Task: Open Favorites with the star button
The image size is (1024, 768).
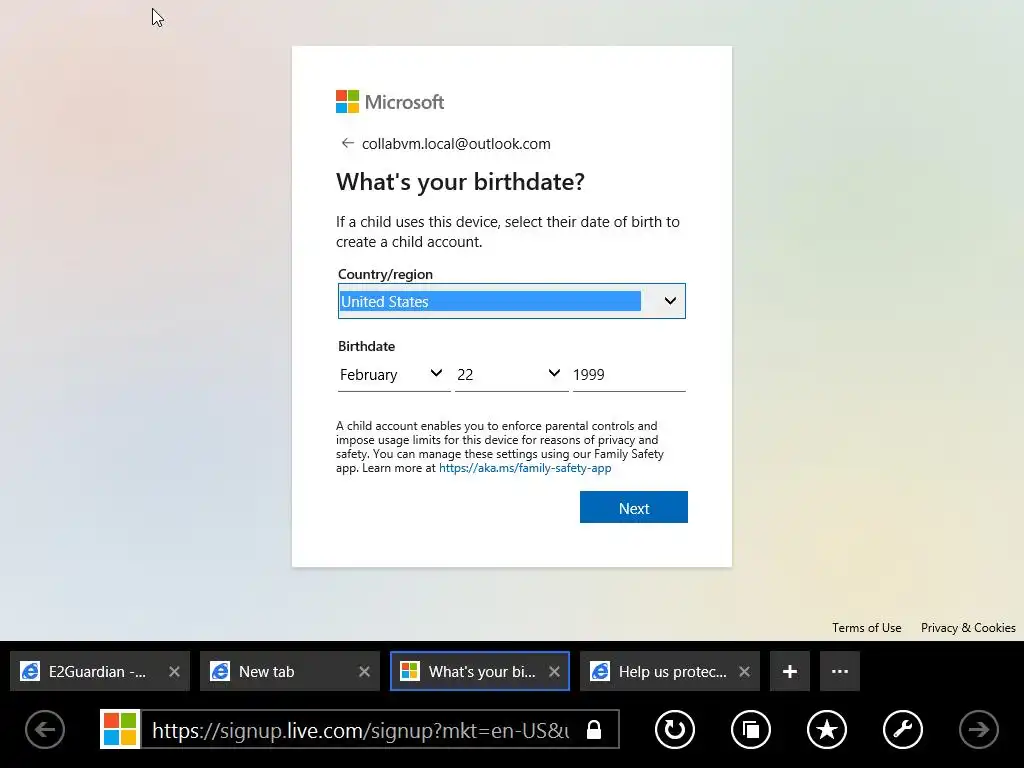Action: (827, 729)
